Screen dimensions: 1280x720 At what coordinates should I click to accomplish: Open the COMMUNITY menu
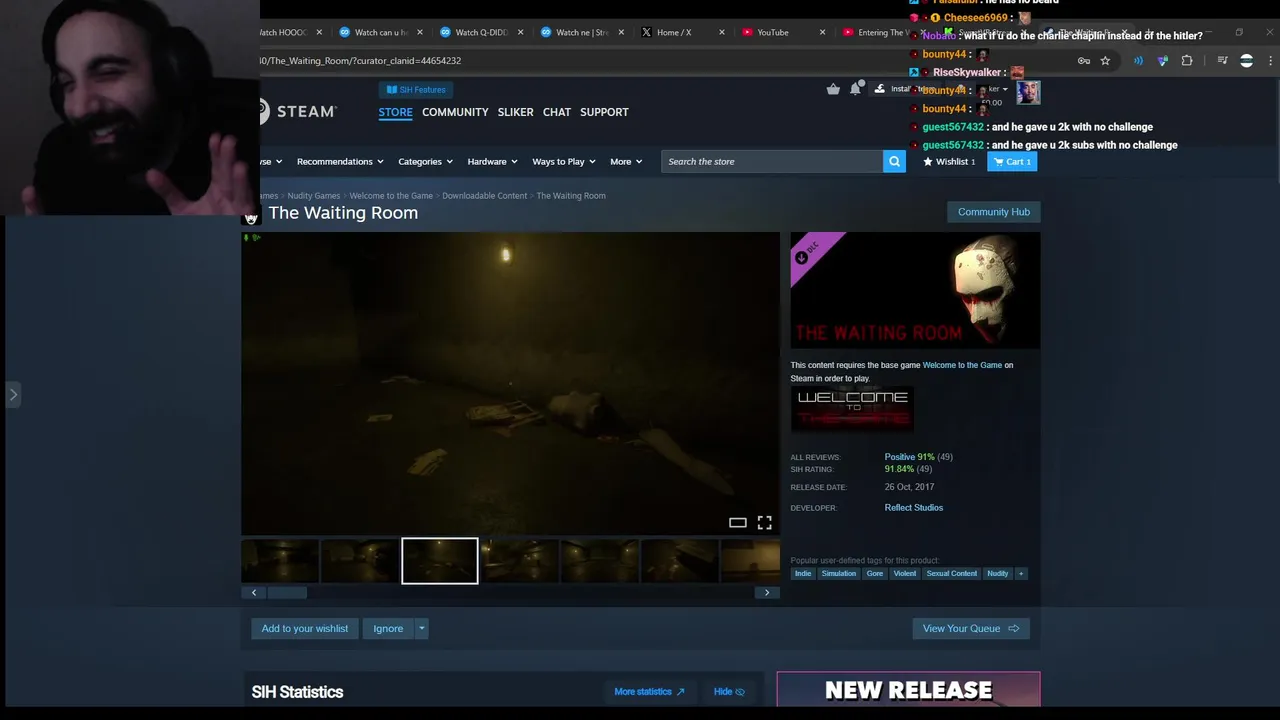pos(455,112)
